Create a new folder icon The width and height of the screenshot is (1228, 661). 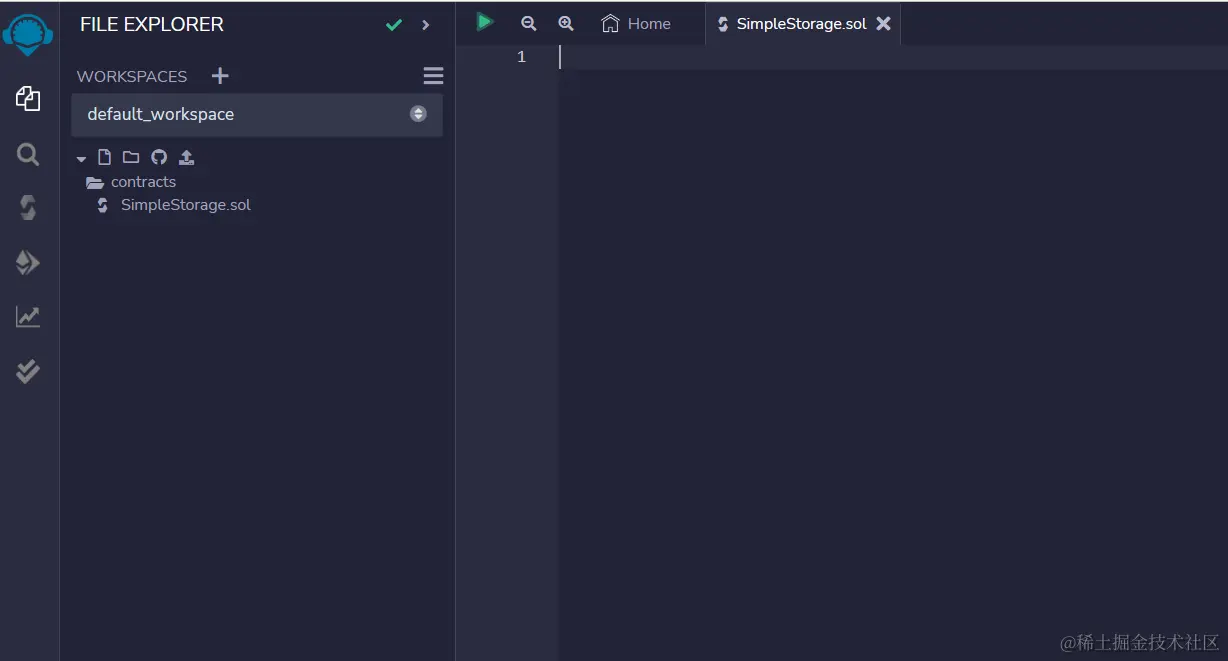click(131, 157)
